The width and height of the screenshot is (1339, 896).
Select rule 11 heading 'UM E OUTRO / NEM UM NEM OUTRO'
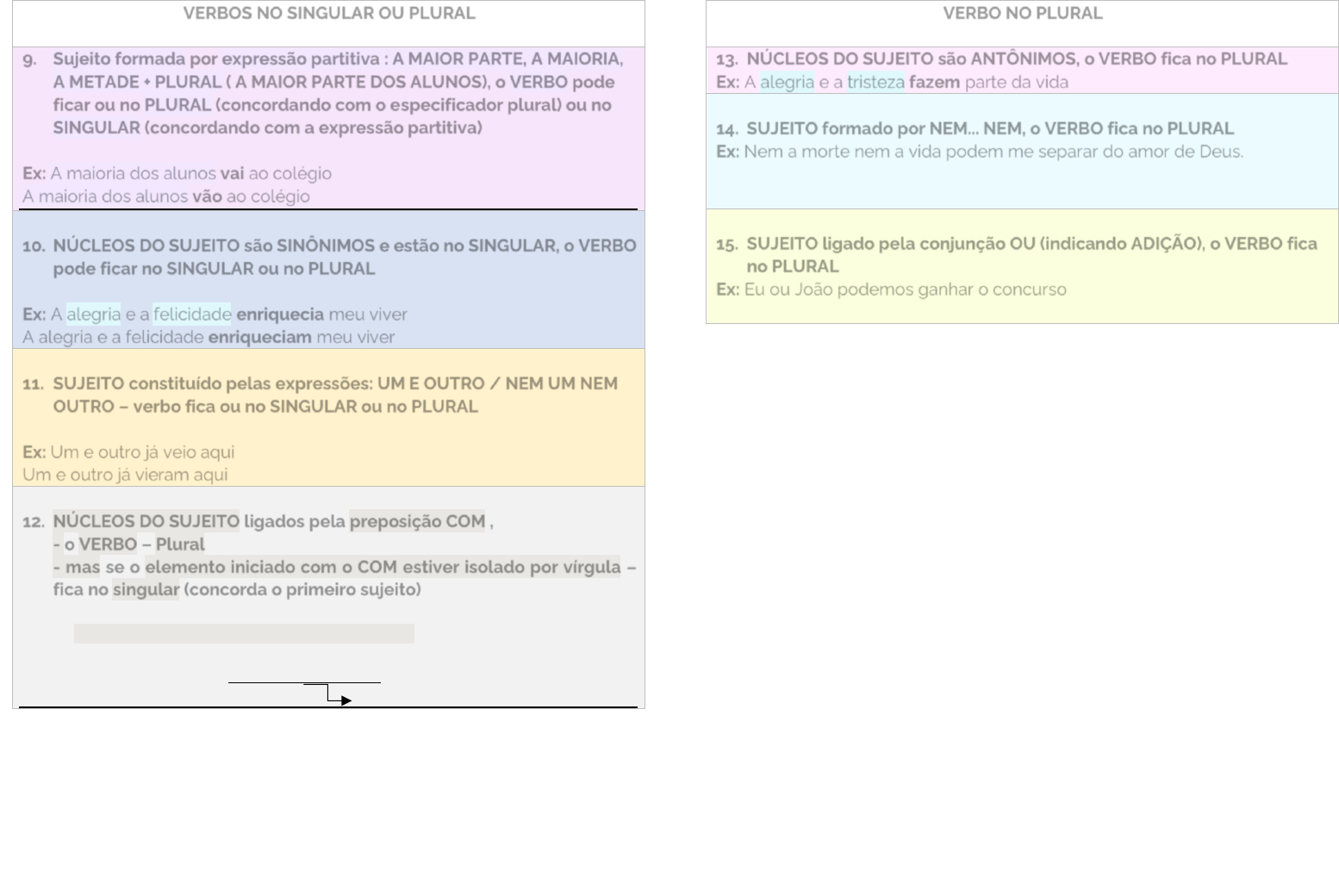point(335,395)
